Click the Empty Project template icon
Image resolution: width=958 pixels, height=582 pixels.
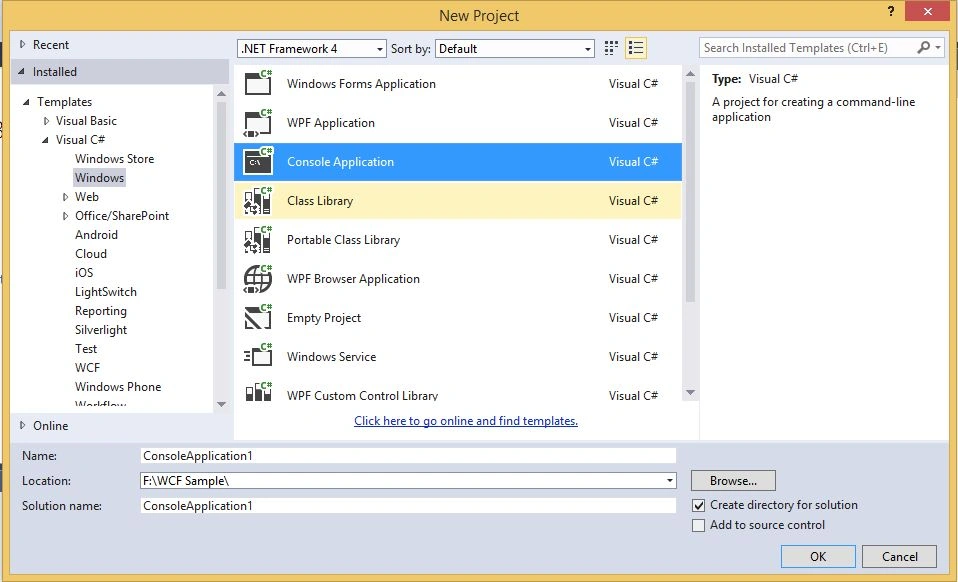point(258,318)
